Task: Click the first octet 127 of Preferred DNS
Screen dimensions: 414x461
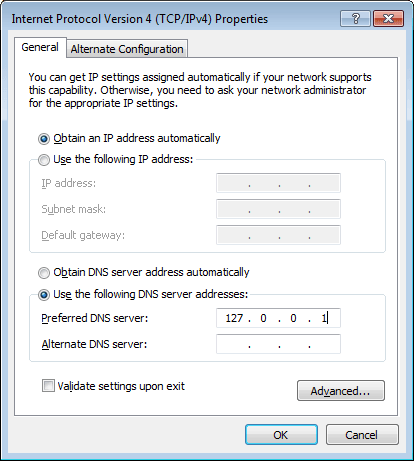Action: tap(234, 318)
